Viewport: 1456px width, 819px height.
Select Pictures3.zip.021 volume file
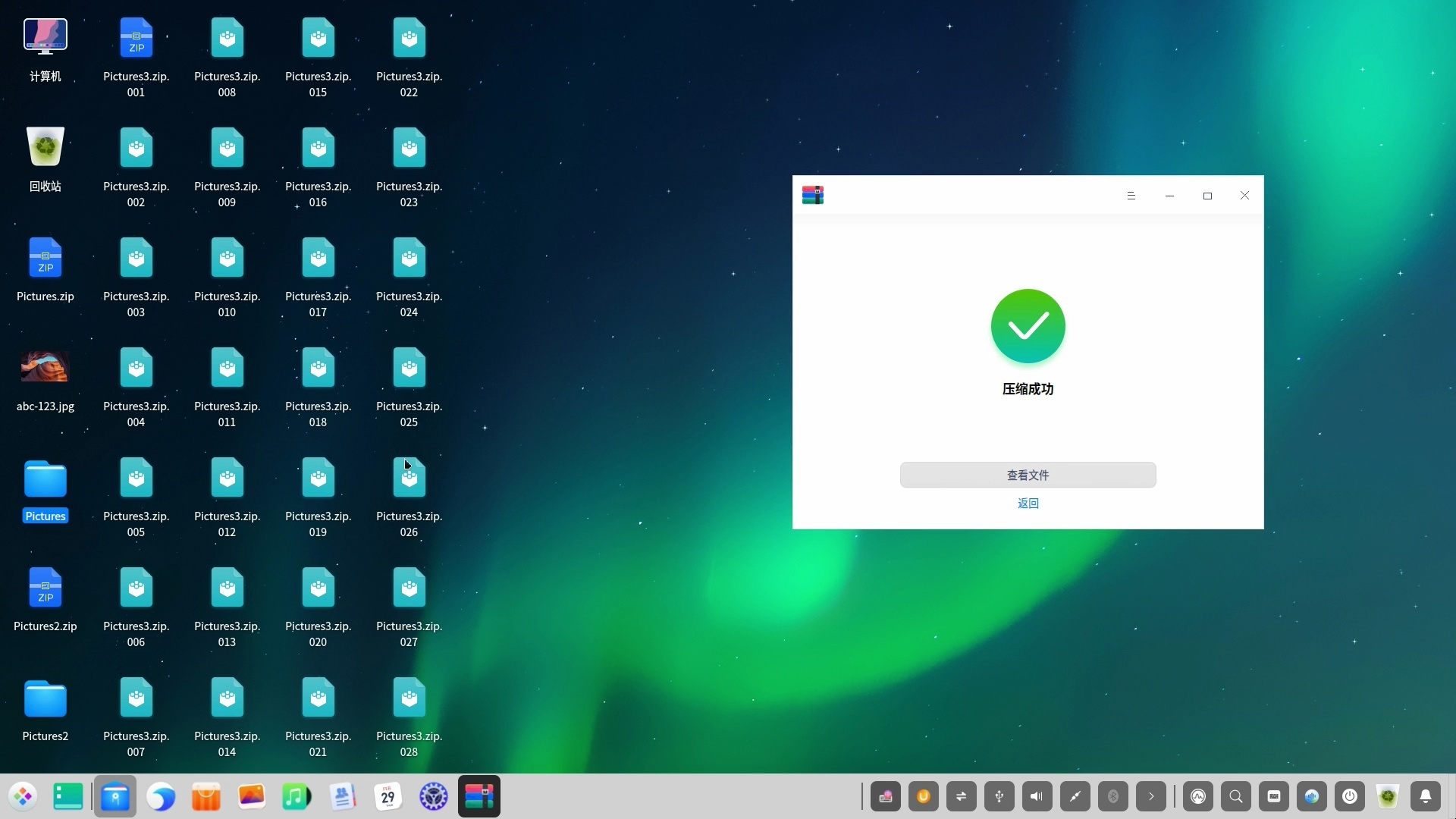click(318, 717)
